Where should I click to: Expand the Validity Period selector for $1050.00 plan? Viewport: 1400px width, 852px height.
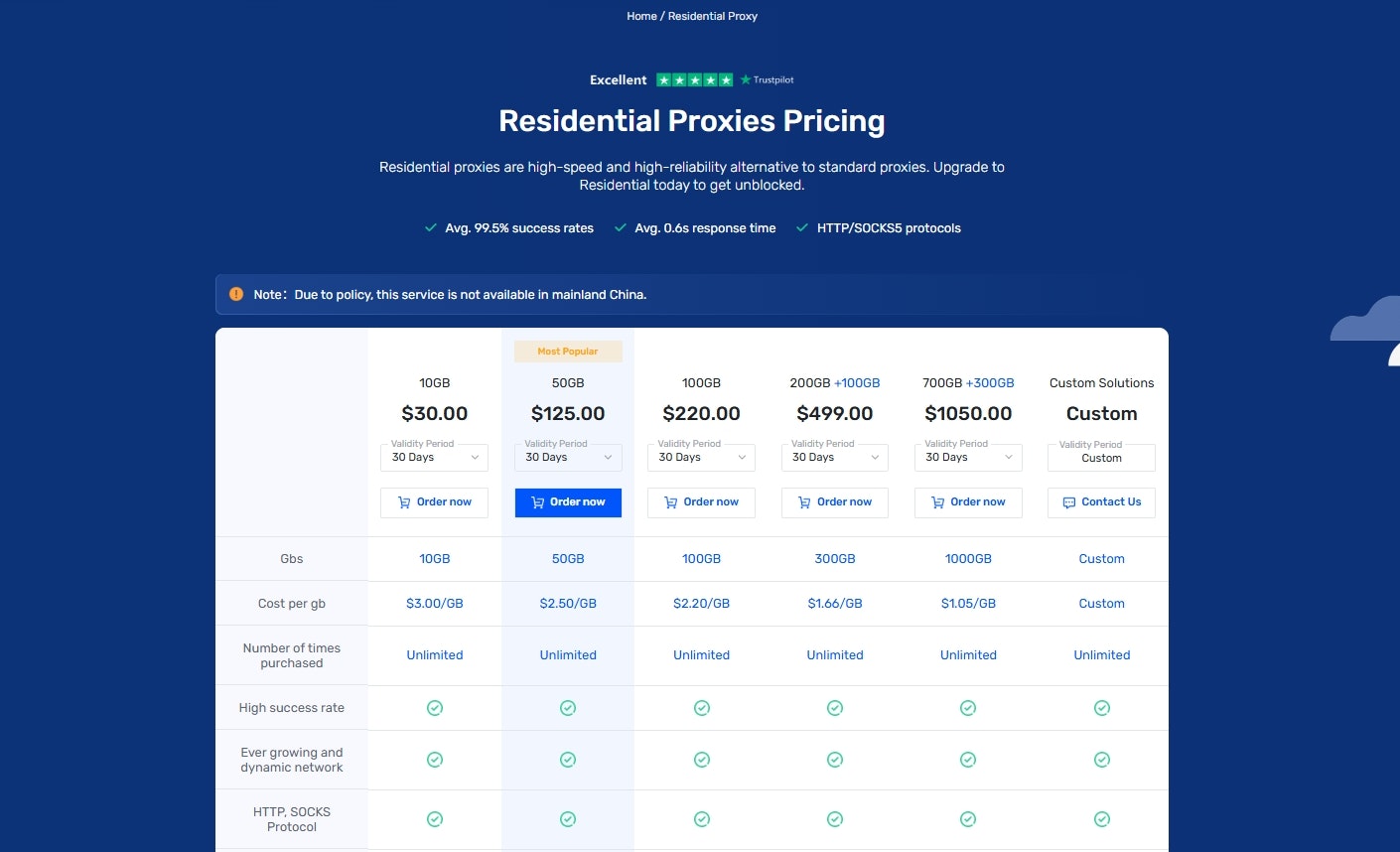968,458
